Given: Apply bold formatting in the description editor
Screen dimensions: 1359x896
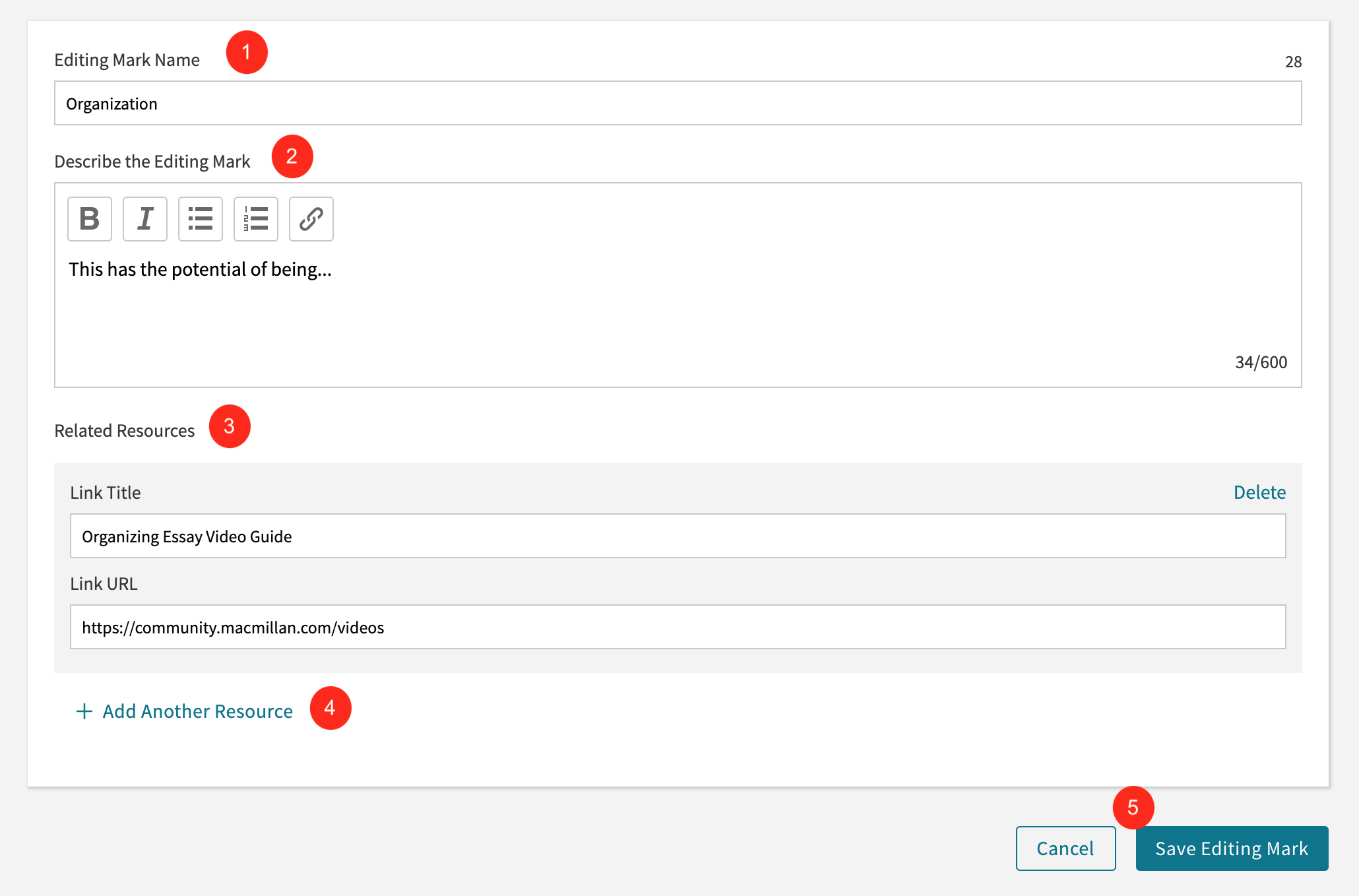Looking at the screenshot, I should (x=89, y=219).
